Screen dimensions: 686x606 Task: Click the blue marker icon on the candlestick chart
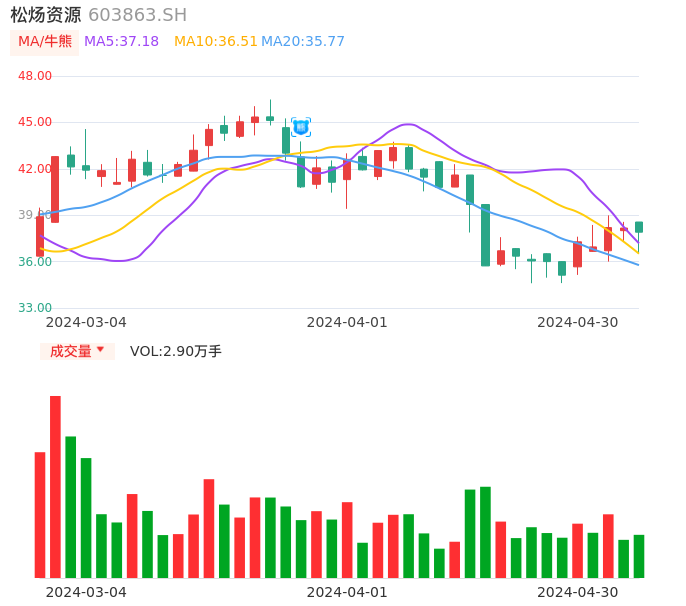[x=301, y=127]
